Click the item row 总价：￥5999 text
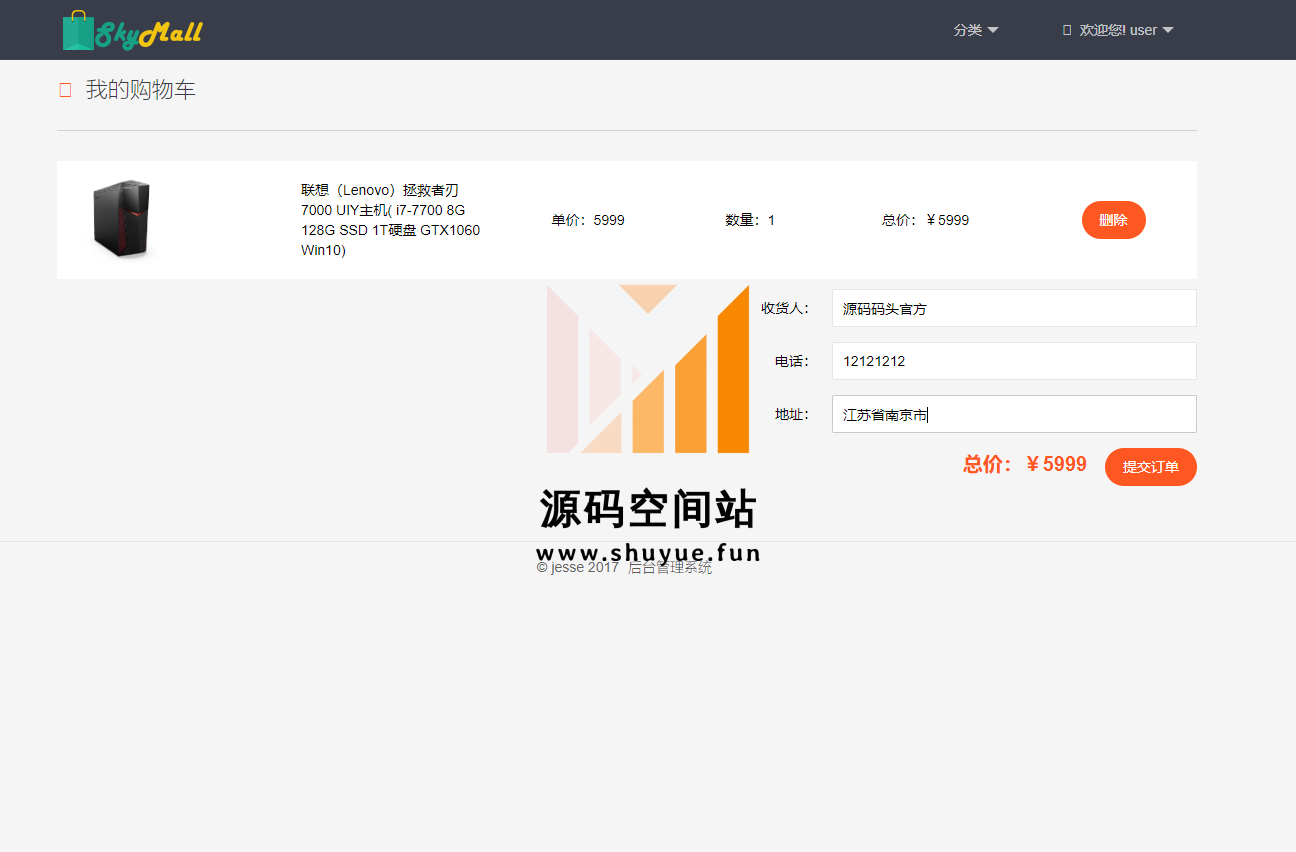1296x852 pixels. 925,220
